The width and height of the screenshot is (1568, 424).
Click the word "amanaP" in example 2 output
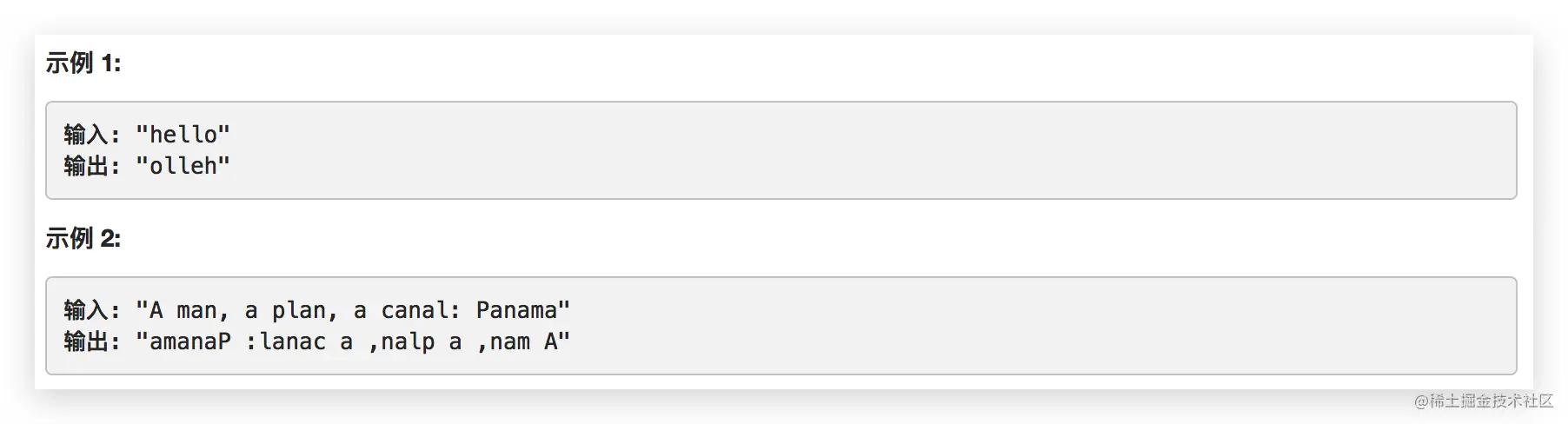tap(190, 341)
